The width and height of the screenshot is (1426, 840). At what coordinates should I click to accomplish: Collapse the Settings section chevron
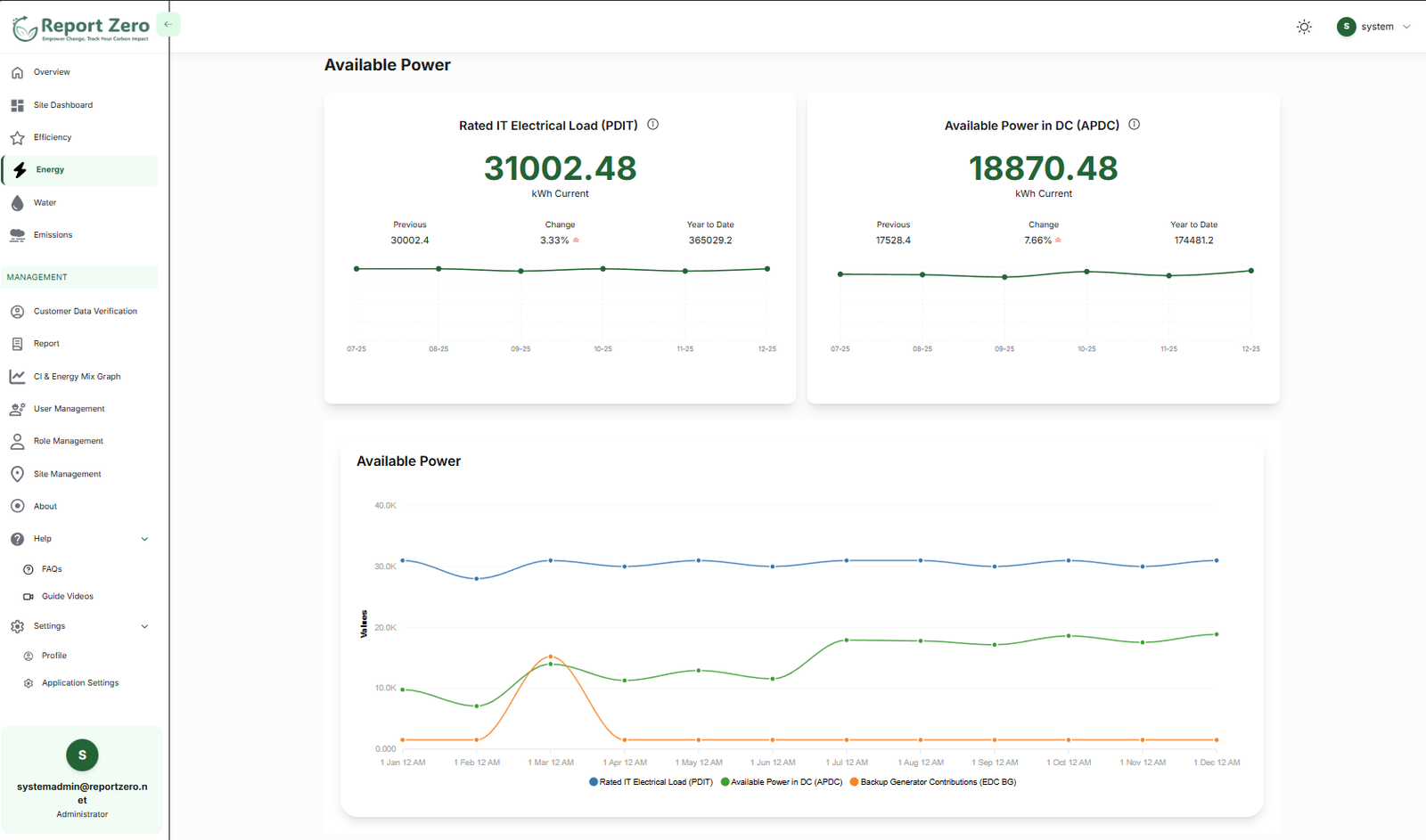[x=144, y=626]
